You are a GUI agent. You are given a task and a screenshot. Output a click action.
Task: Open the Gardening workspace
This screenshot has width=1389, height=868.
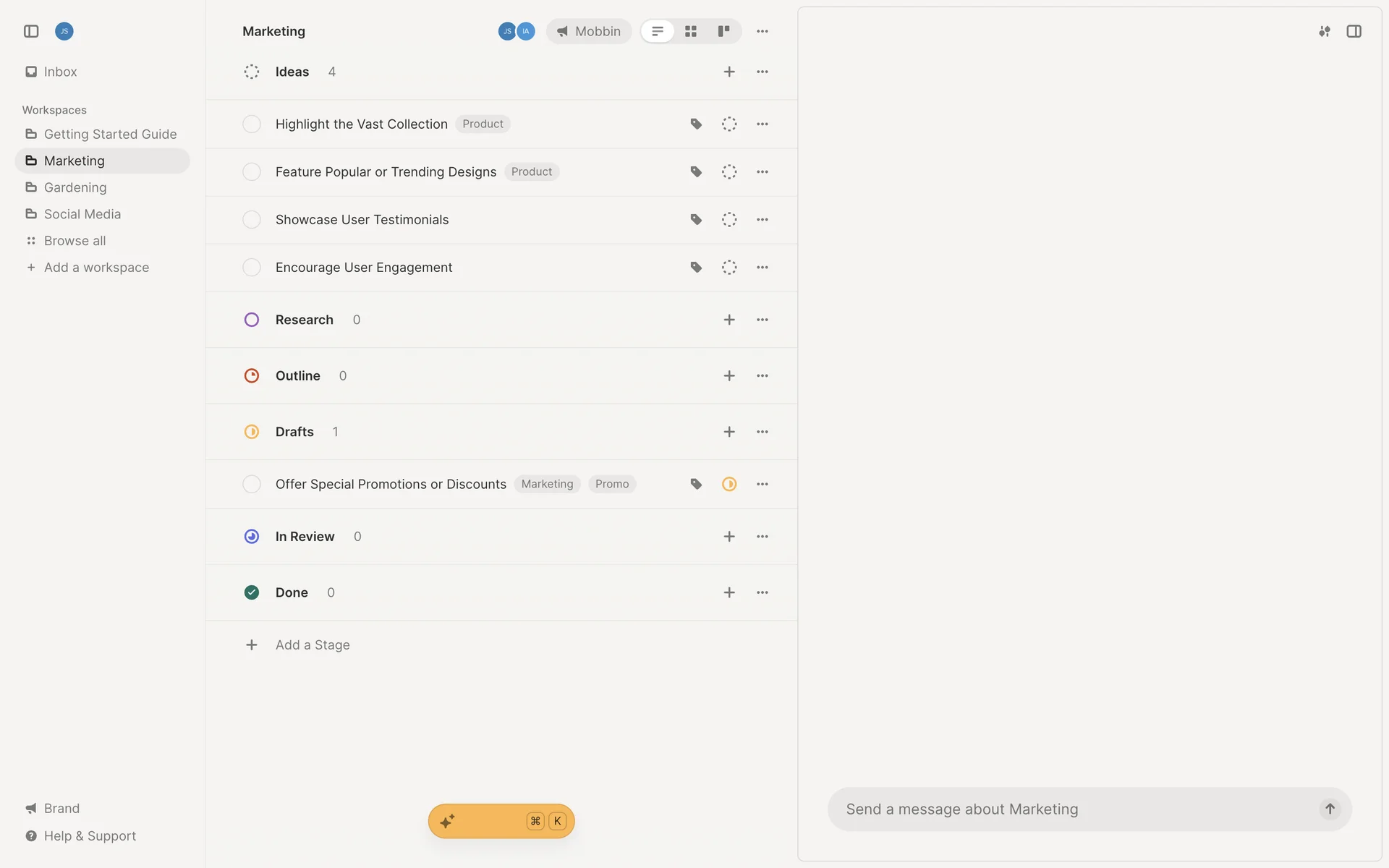point(75,187)
